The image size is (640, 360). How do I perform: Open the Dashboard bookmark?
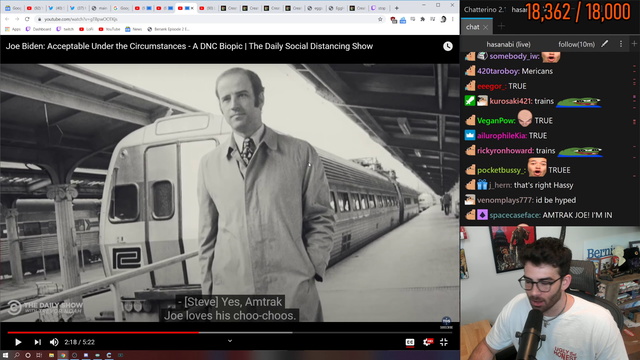pos(38,29)
